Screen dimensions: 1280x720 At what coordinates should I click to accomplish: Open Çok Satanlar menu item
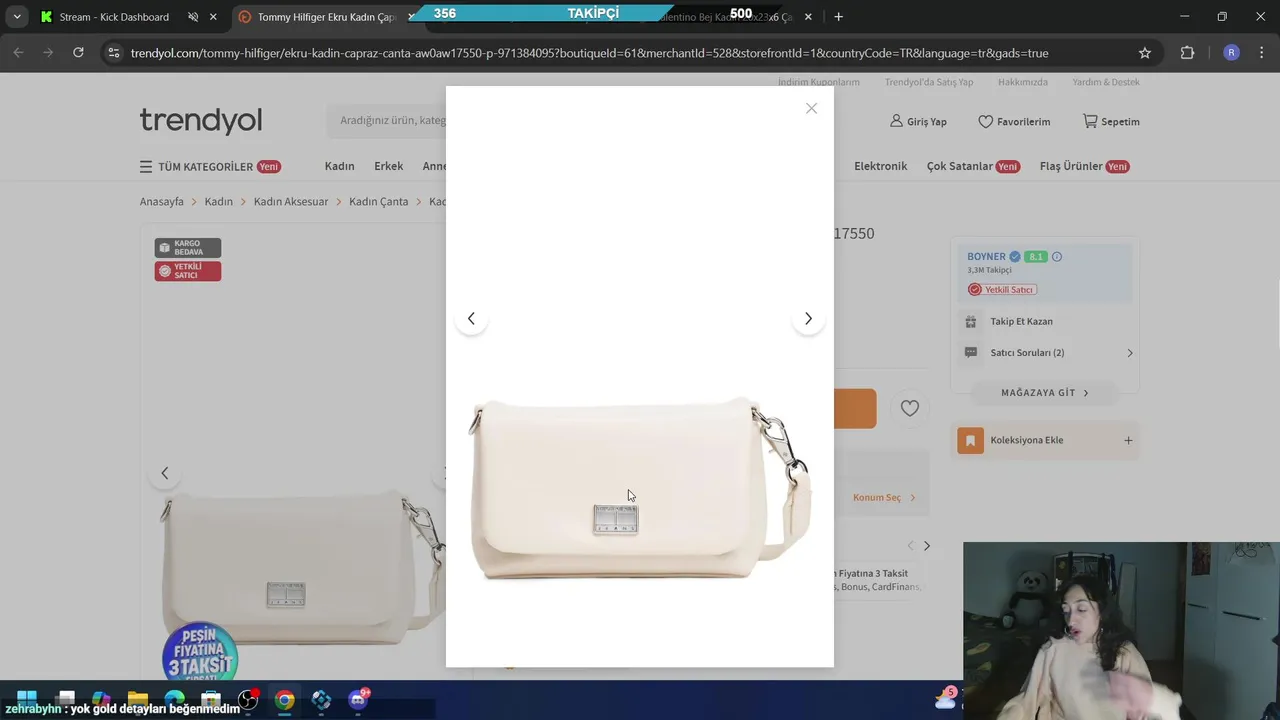[x=972, y=166]
